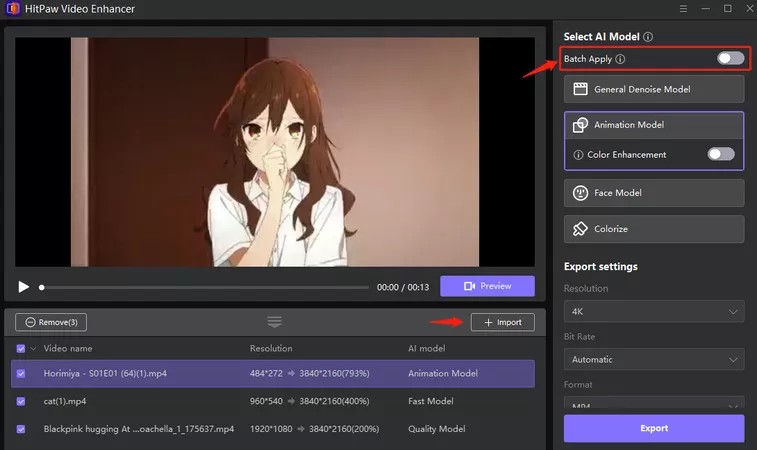
Task: Expand the Automatic Bit Rate dropdown
Action: [654, 359]
